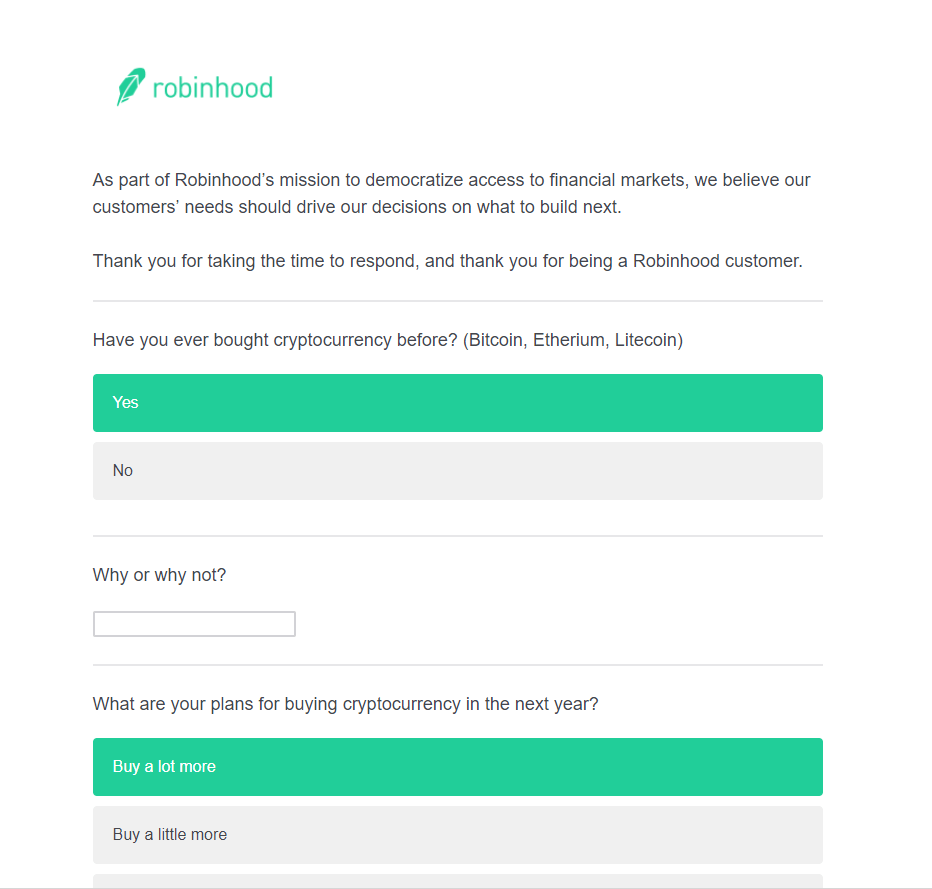Select the Yes answer option
The height and width of the screenshot is (889, 932).
pos(457,403)
